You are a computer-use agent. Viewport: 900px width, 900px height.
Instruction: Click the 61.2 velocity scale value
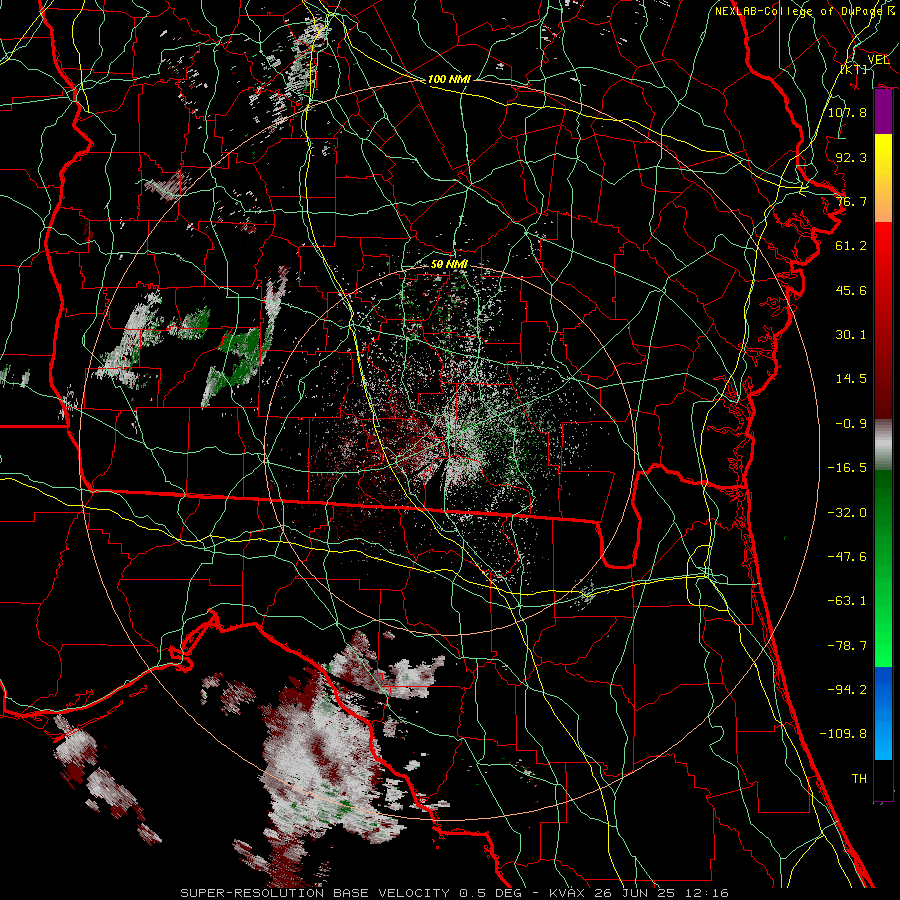tap(851, 246)
